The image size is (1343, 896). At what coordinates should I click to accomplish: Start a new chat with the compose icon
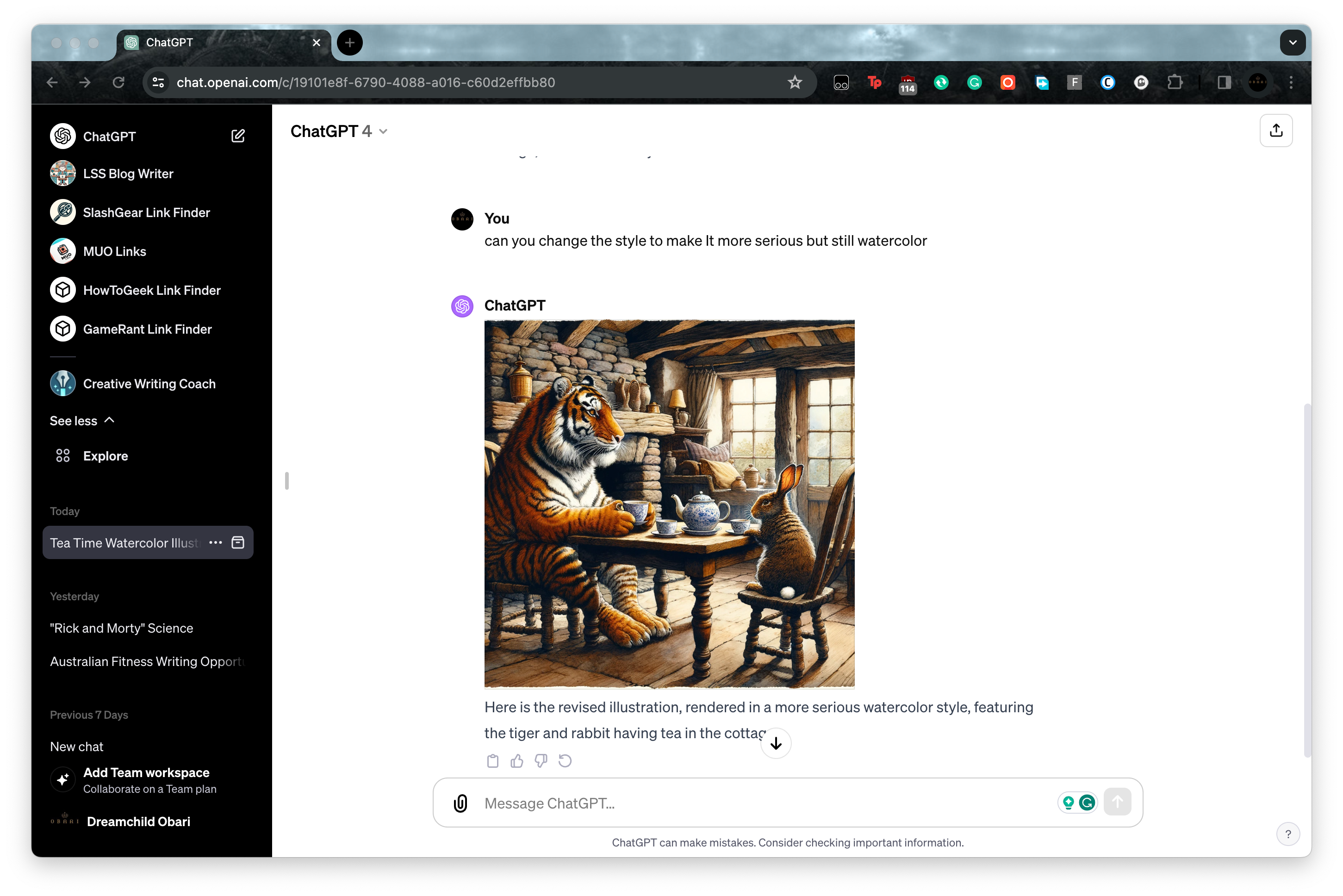(x=237, y=136)
